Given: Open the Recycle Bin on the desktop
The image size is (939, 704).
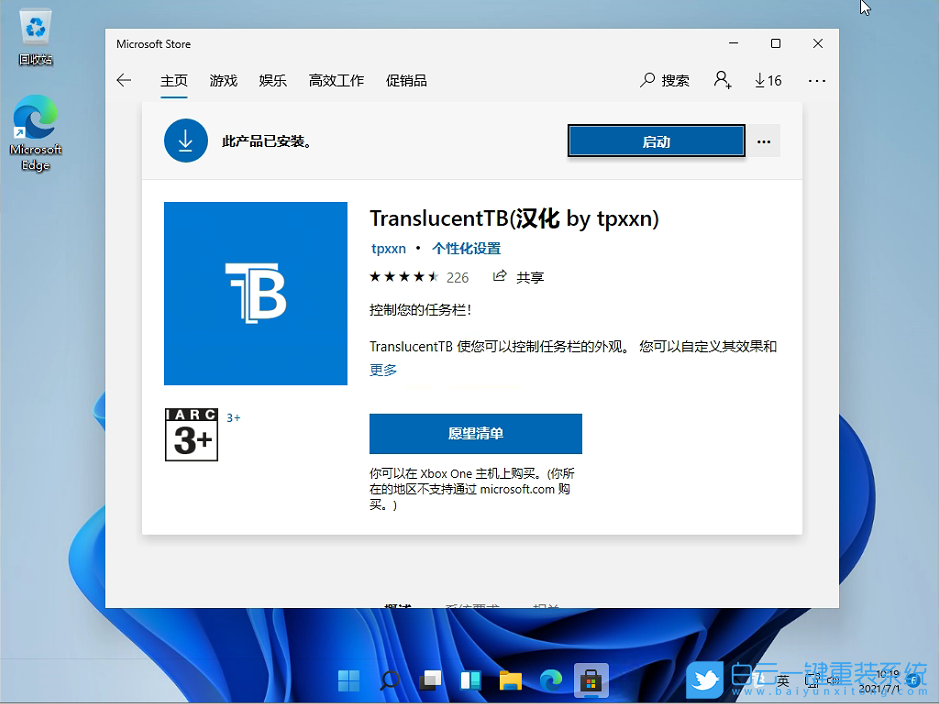Looking at the screenshot, I should [35, 25].
